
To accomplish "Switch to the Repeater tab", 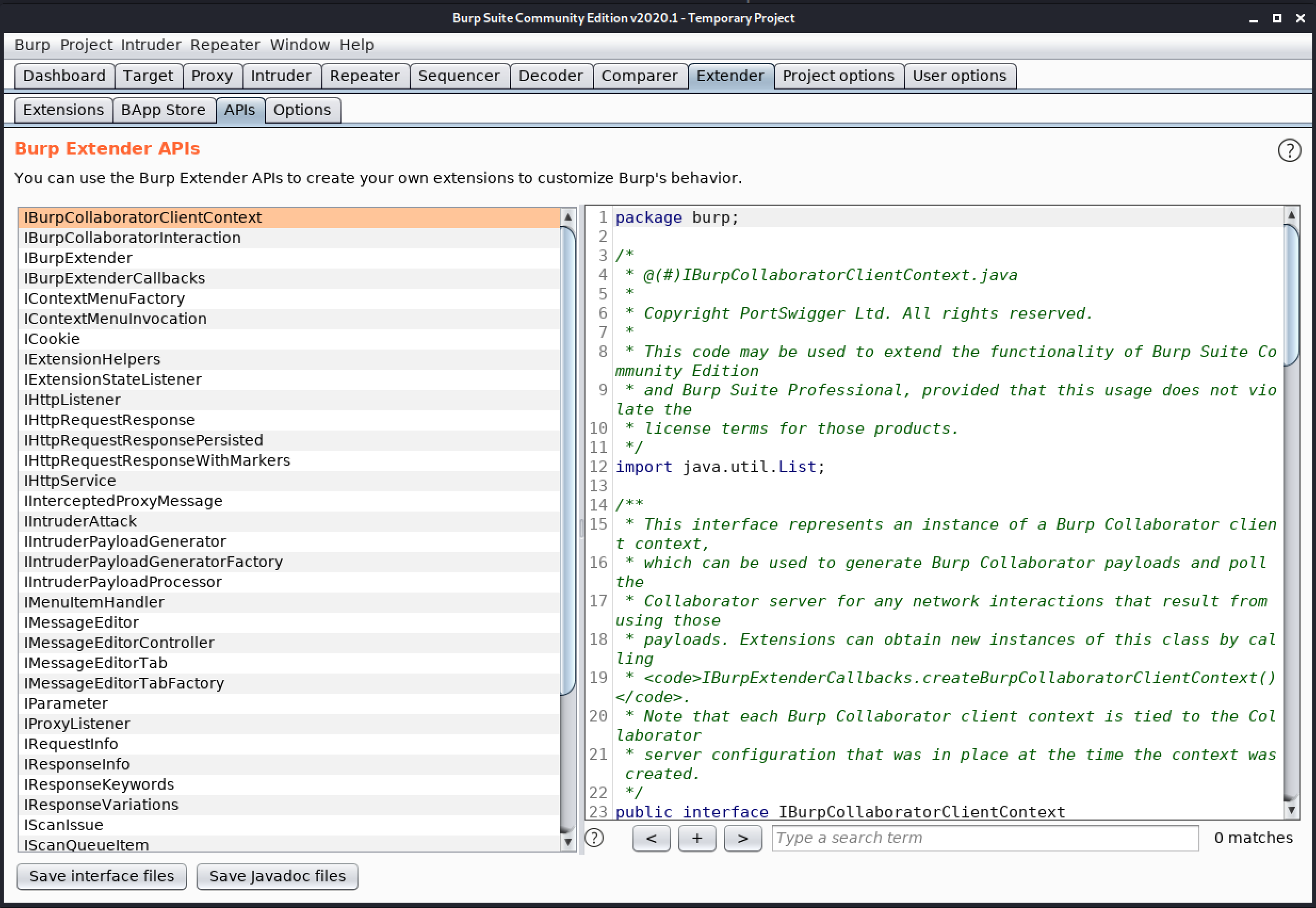I will (364, 76).
